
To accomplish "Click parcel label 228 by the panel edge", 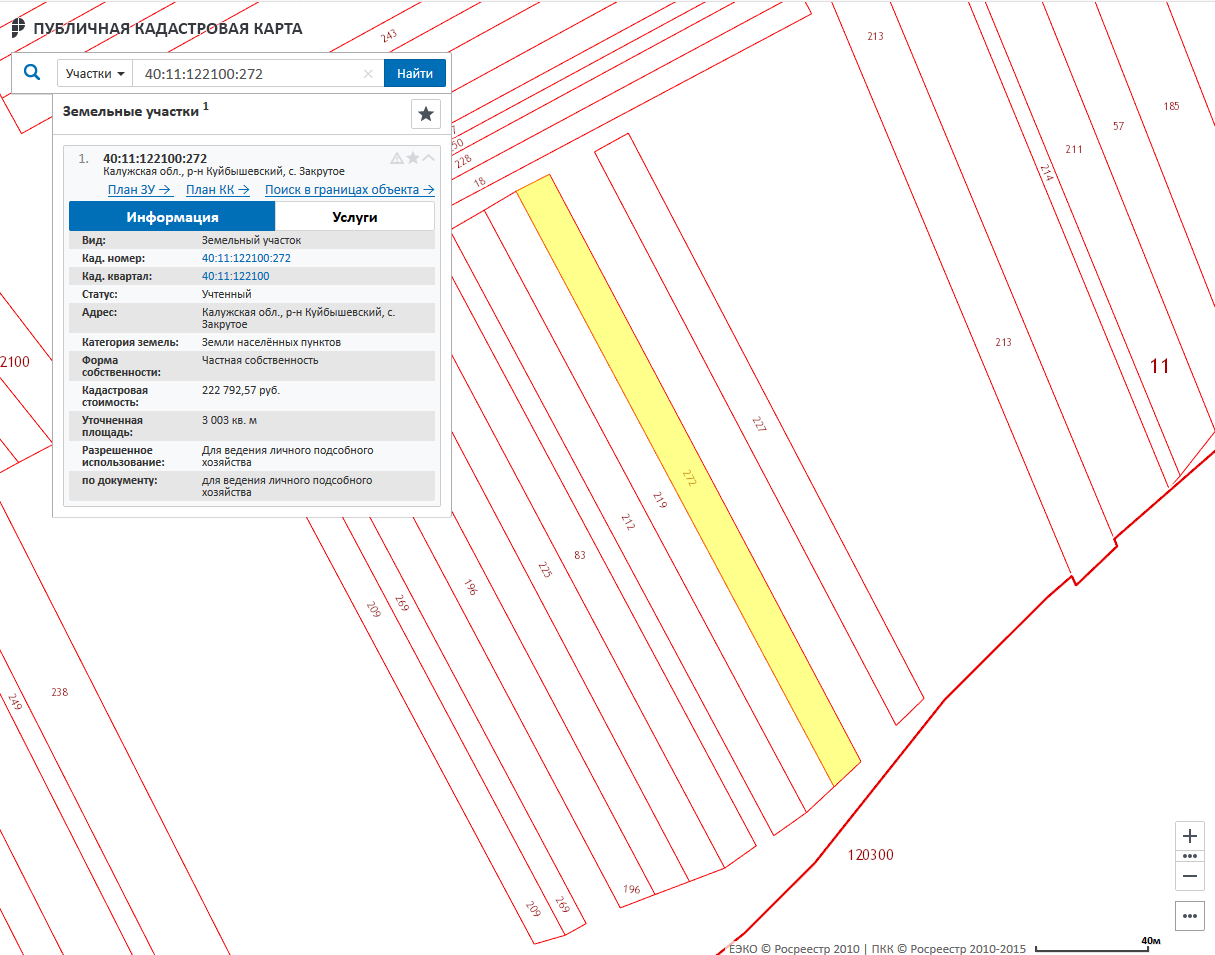I will [462, 161].
